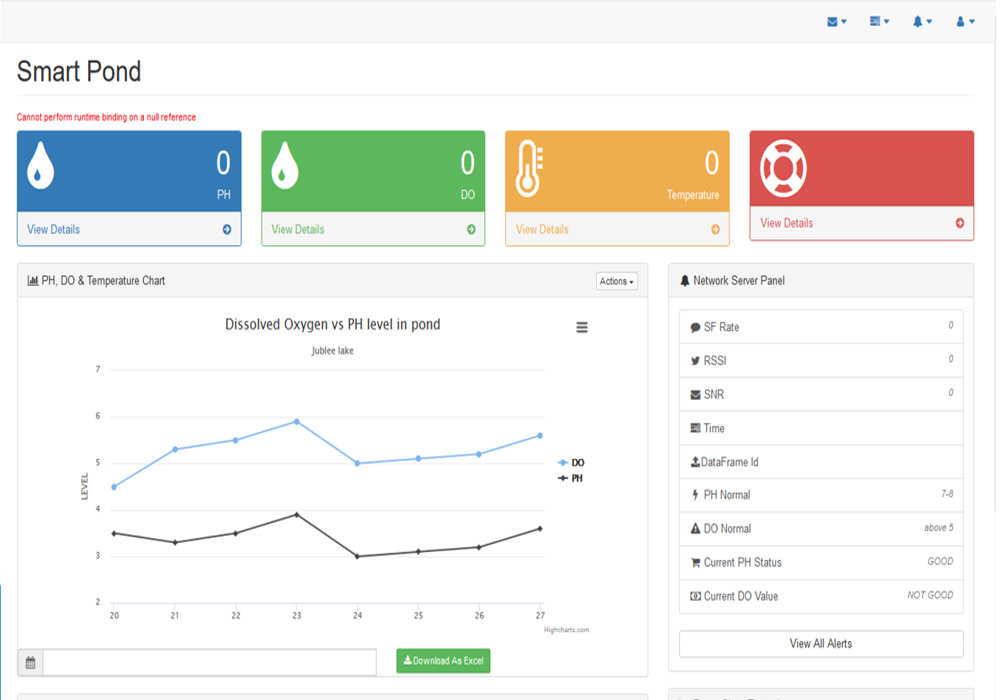
Task: Open View Details link on Temperature card
Action: (x=542, y=229)
